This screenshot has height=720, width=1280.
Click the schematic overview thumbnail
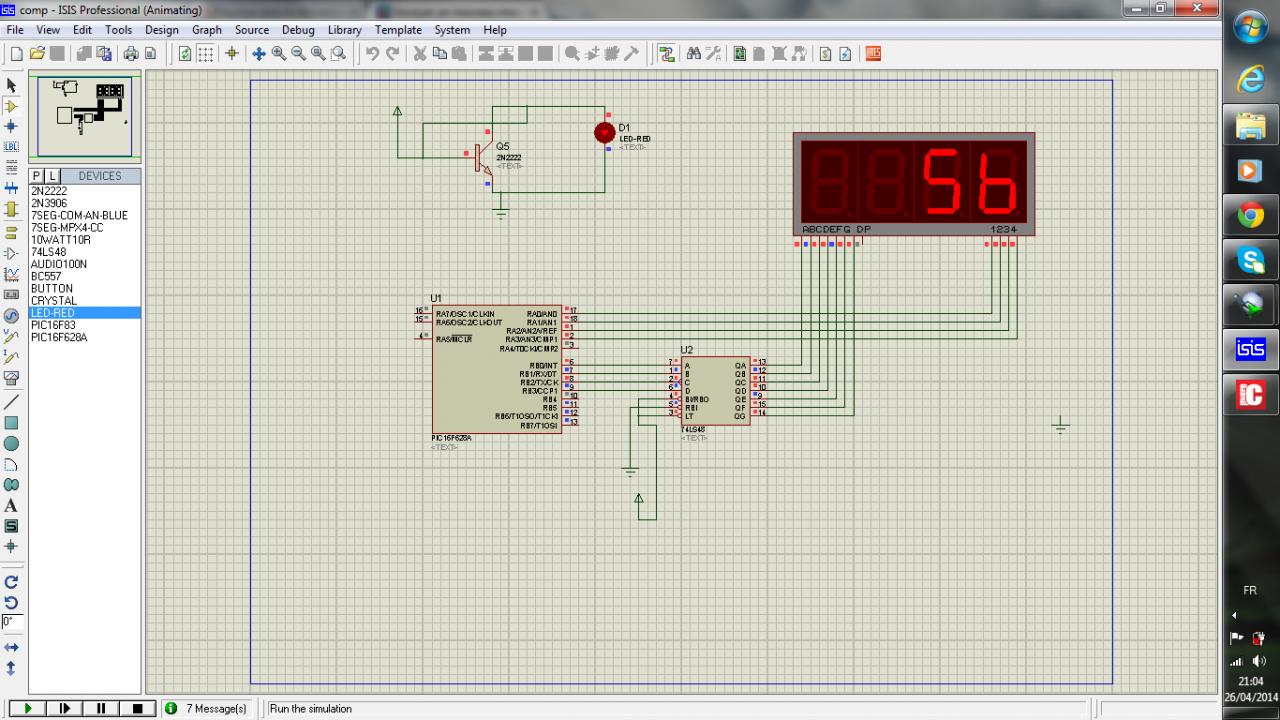tap(85, 116)
